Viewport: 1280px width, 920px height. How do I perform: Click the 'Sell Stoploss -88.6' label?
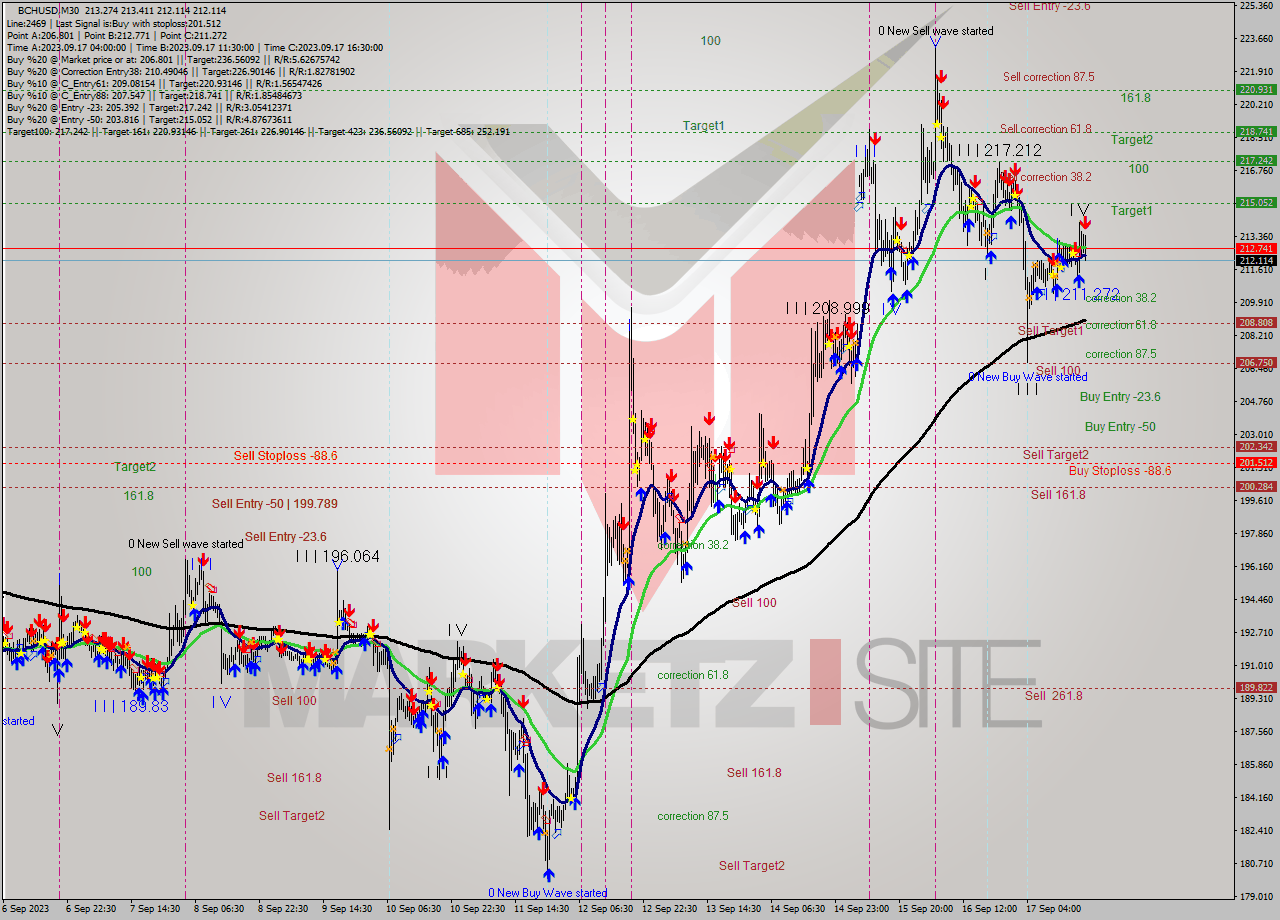286,456
